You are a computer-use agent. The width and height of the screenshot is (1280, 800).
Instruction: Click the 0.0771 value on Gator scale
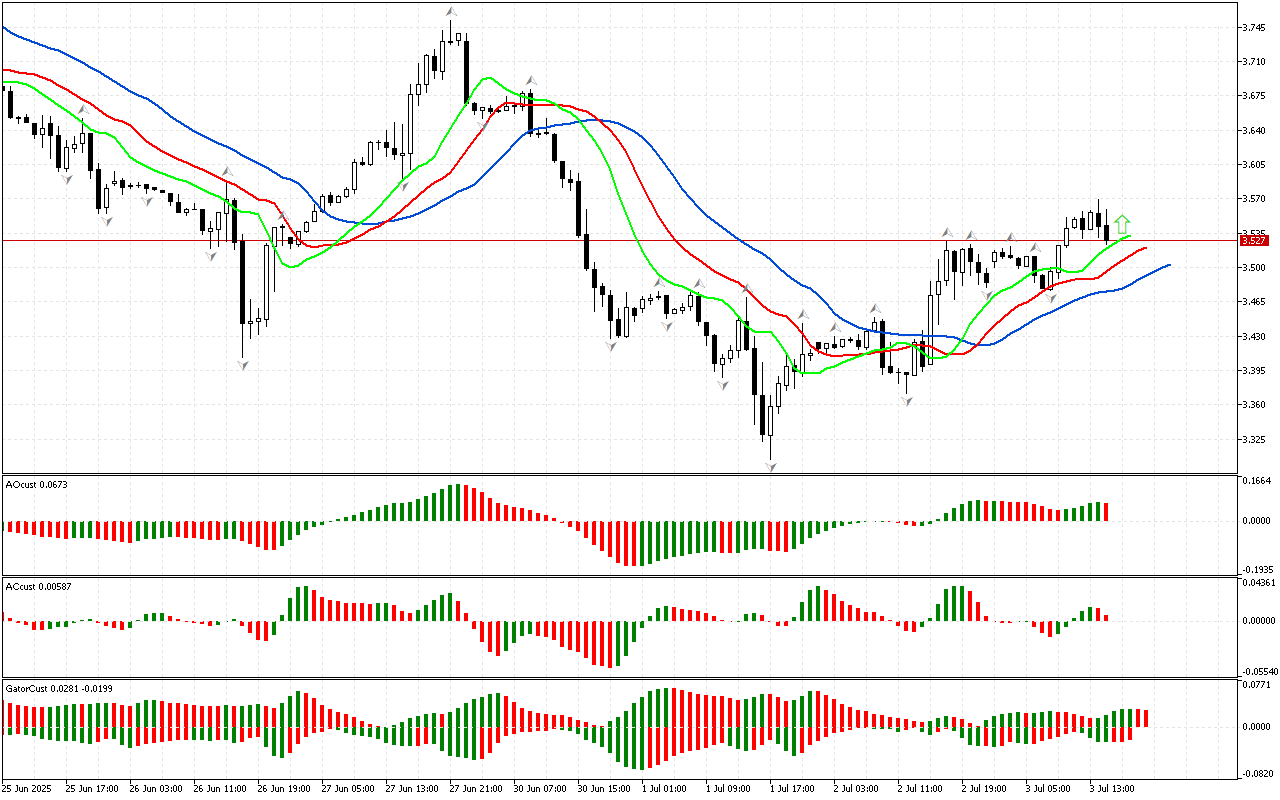tap(1257, 685)
